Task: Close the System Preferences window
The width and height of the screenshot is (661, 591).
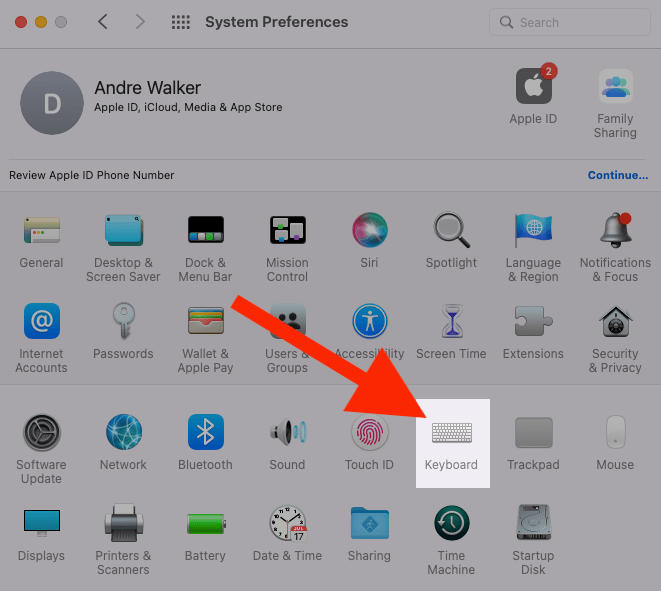Action: pyautogui.click(x=21, y=22)
